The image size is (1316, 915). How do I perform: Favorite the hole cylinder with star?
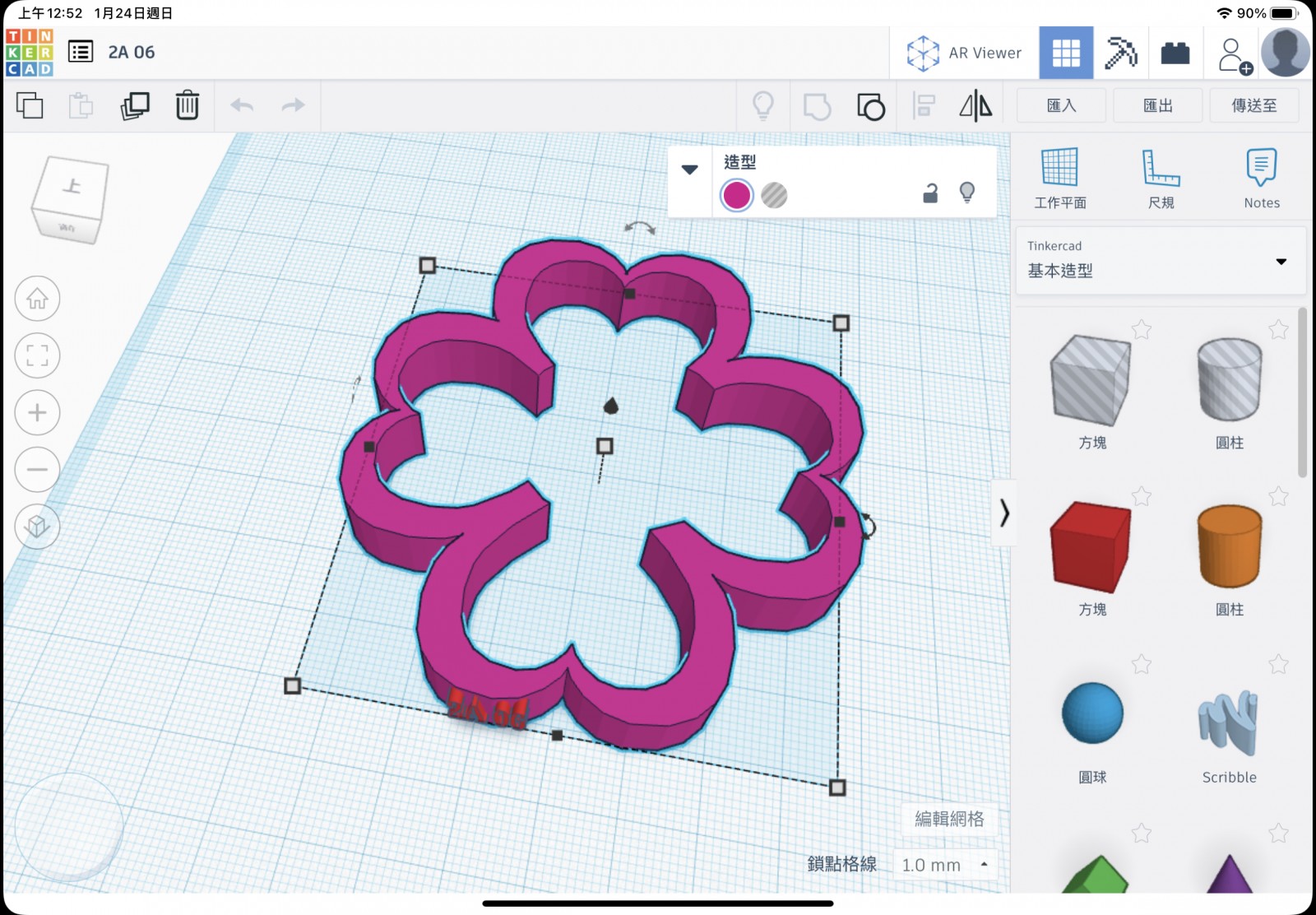click(x=1278, y=330)
